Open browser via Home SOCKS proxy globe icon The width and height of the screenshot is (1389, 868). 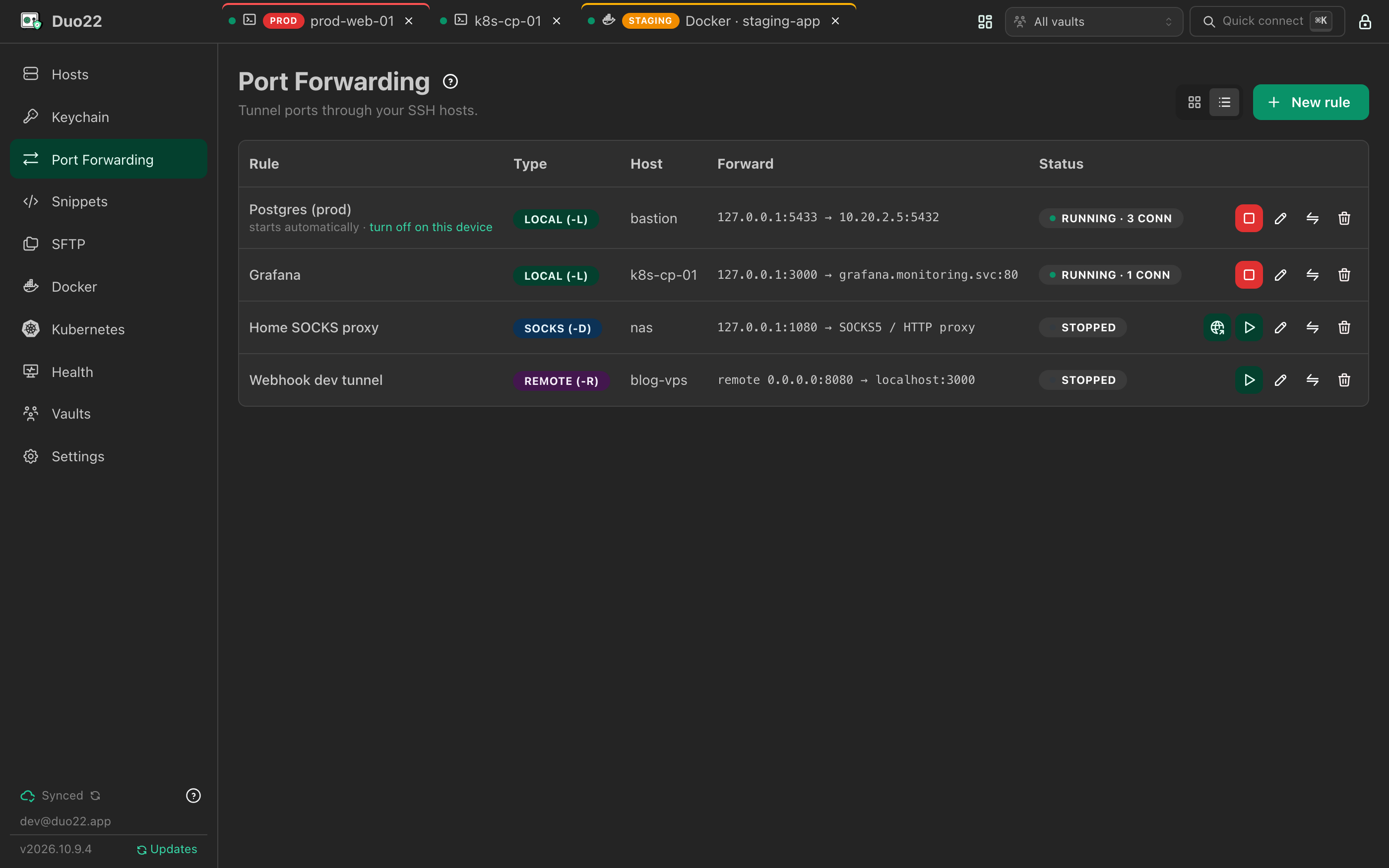[x=1217, y=327]
